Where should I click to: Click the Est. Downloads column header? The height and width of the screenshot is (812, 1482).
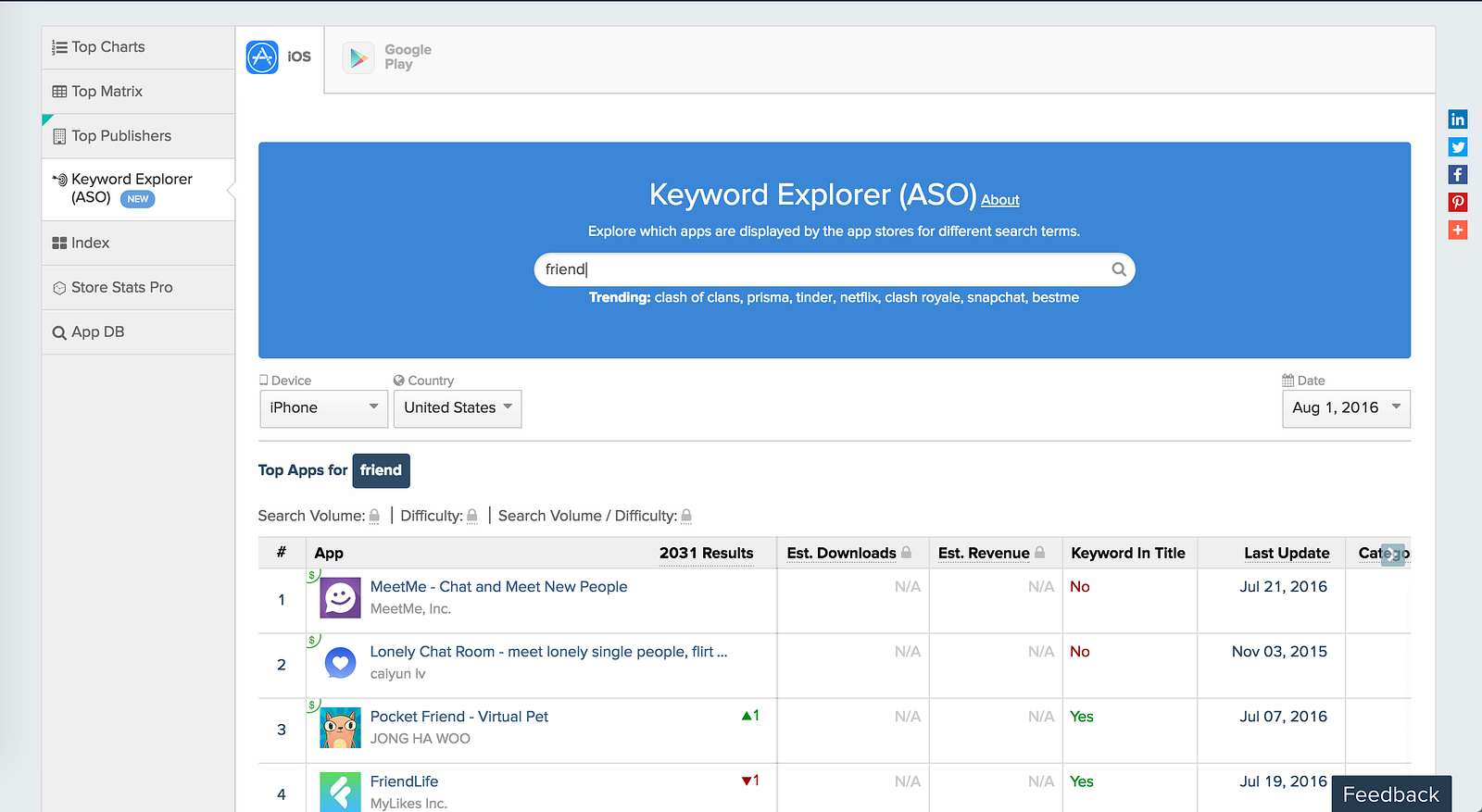pos(841,554)
